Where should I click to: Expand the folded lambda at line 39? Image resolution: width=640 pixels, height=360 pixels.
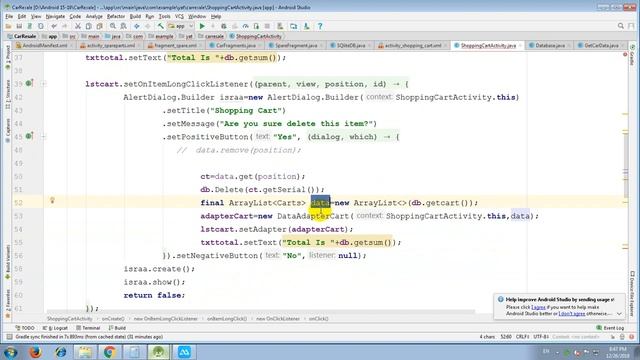(43, 84)
